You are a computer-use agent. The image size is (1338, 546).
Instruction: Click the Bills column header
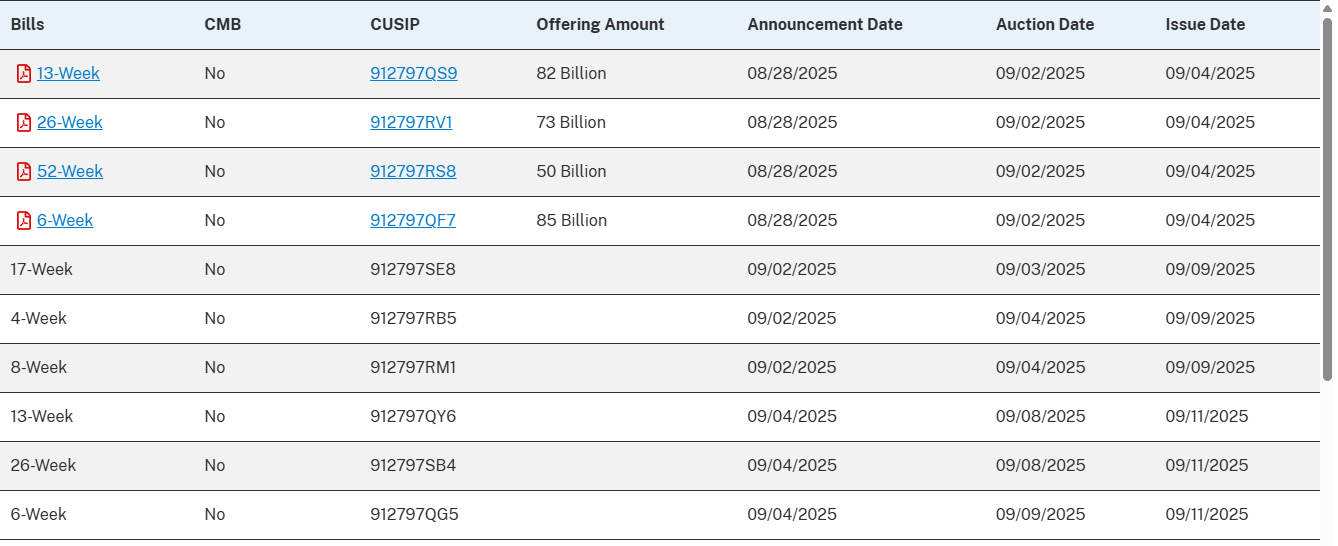pyautogui.click(x=28, y=25)
